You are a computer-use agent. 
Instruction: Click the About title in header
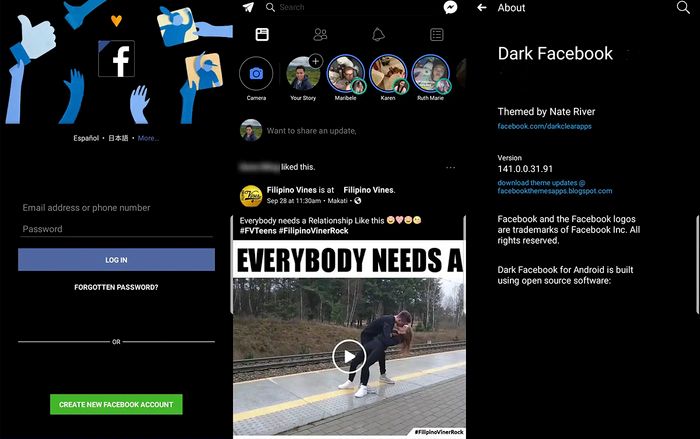511,8
